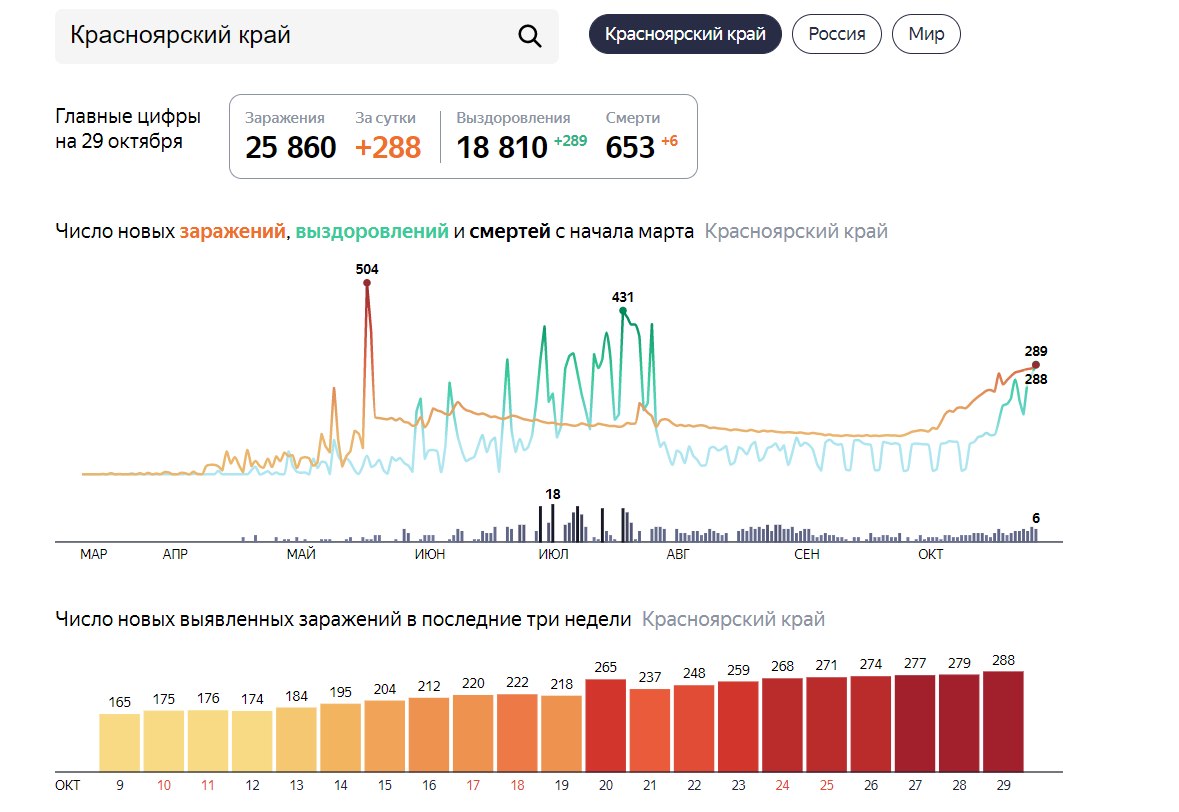Click the recoveries count 18 810
This screenshot has width=1179, height=812.
(x=502, y=148)
